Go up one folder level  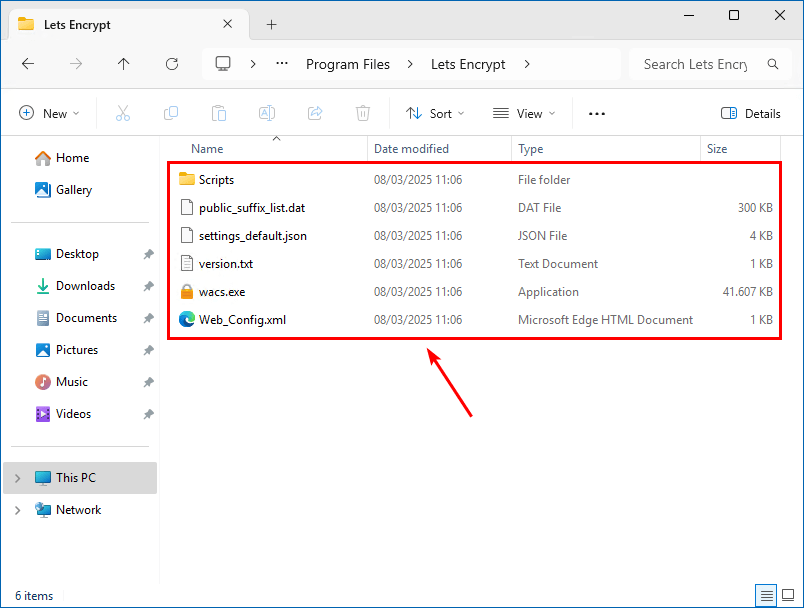[124, 64]
